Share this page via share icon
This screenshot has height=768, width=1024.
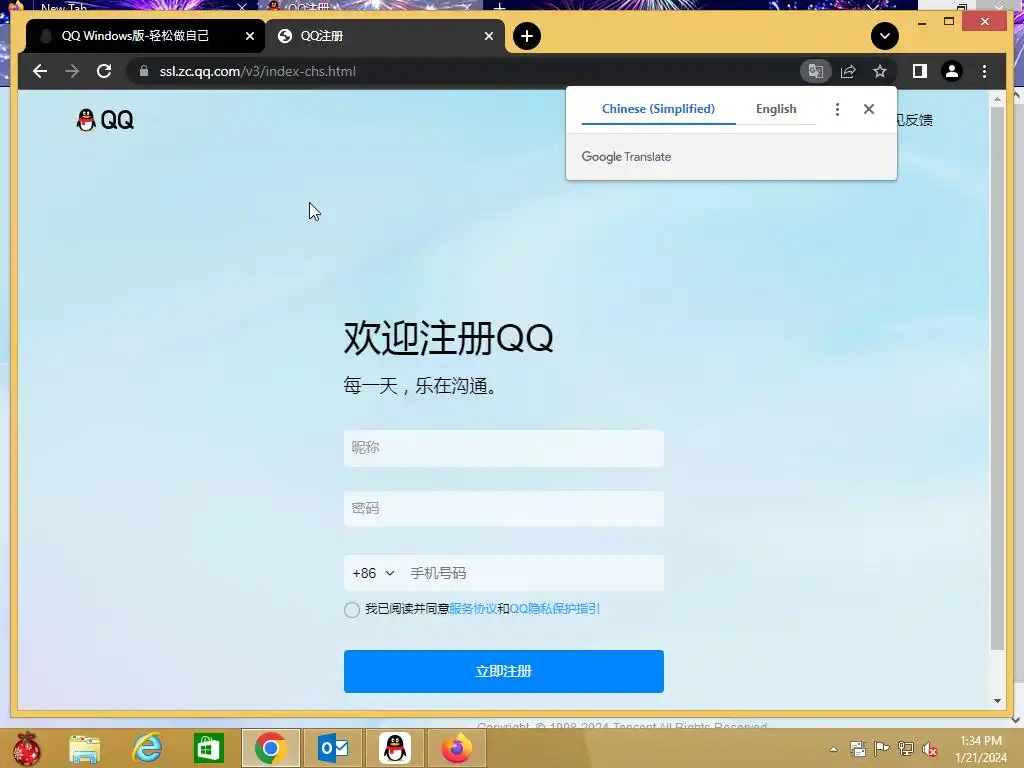(x=848, y=71)
